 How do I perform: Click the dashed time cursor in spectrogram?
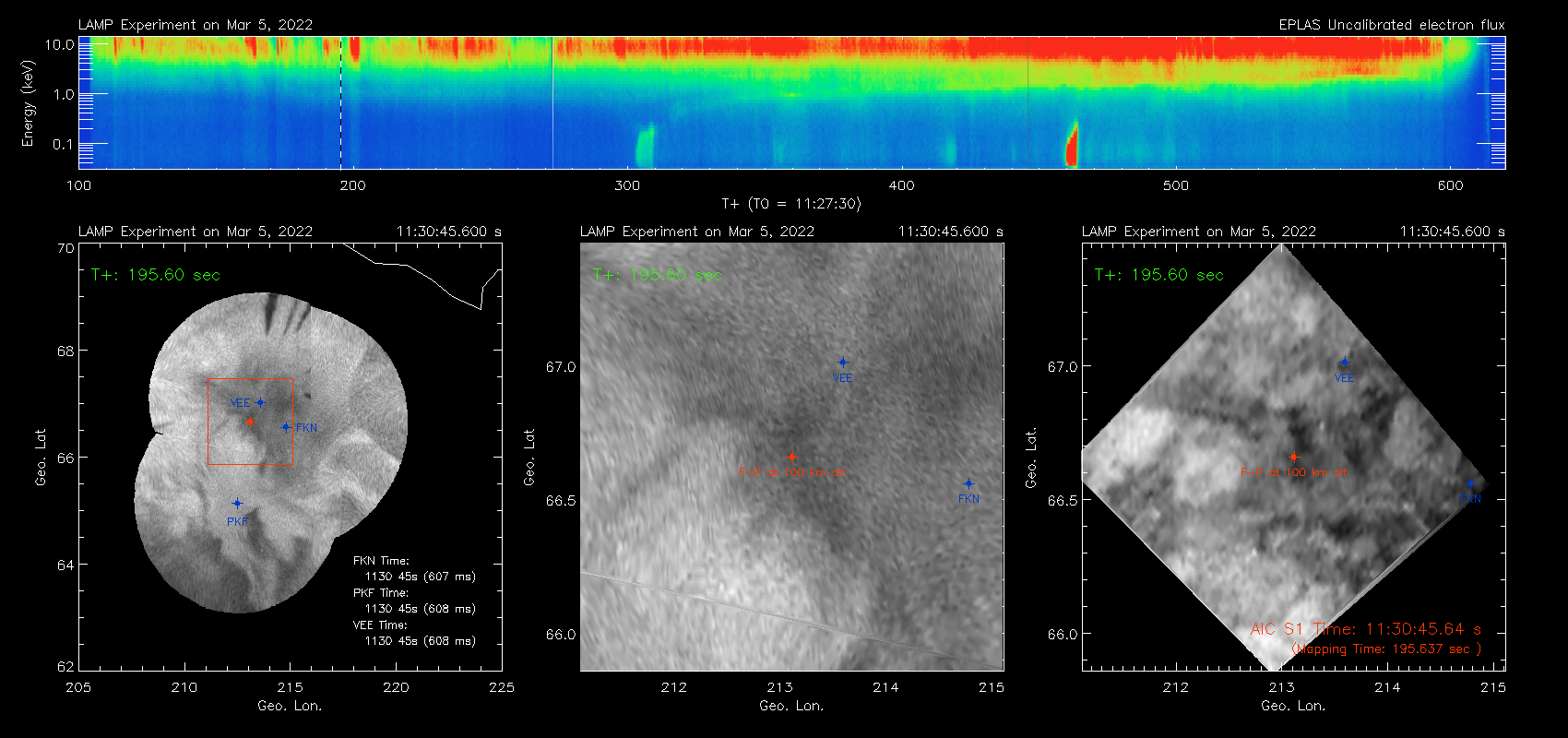(x=341, y=102)
